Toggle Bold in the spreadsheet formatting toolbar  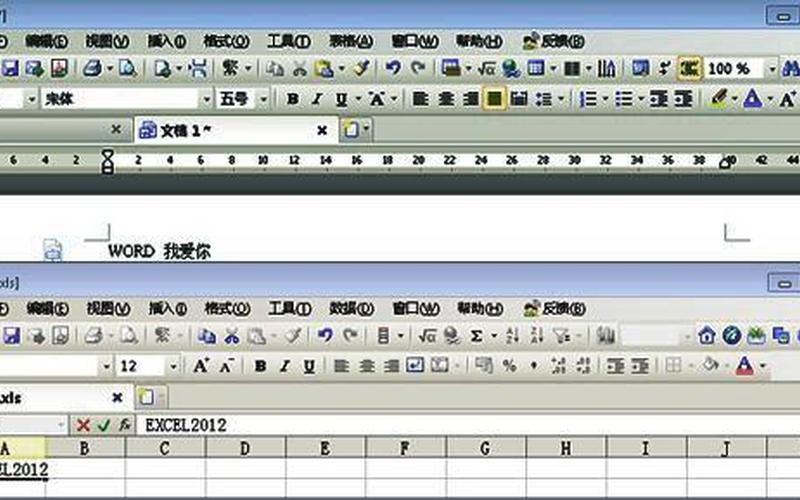click(x=260, y=365)
